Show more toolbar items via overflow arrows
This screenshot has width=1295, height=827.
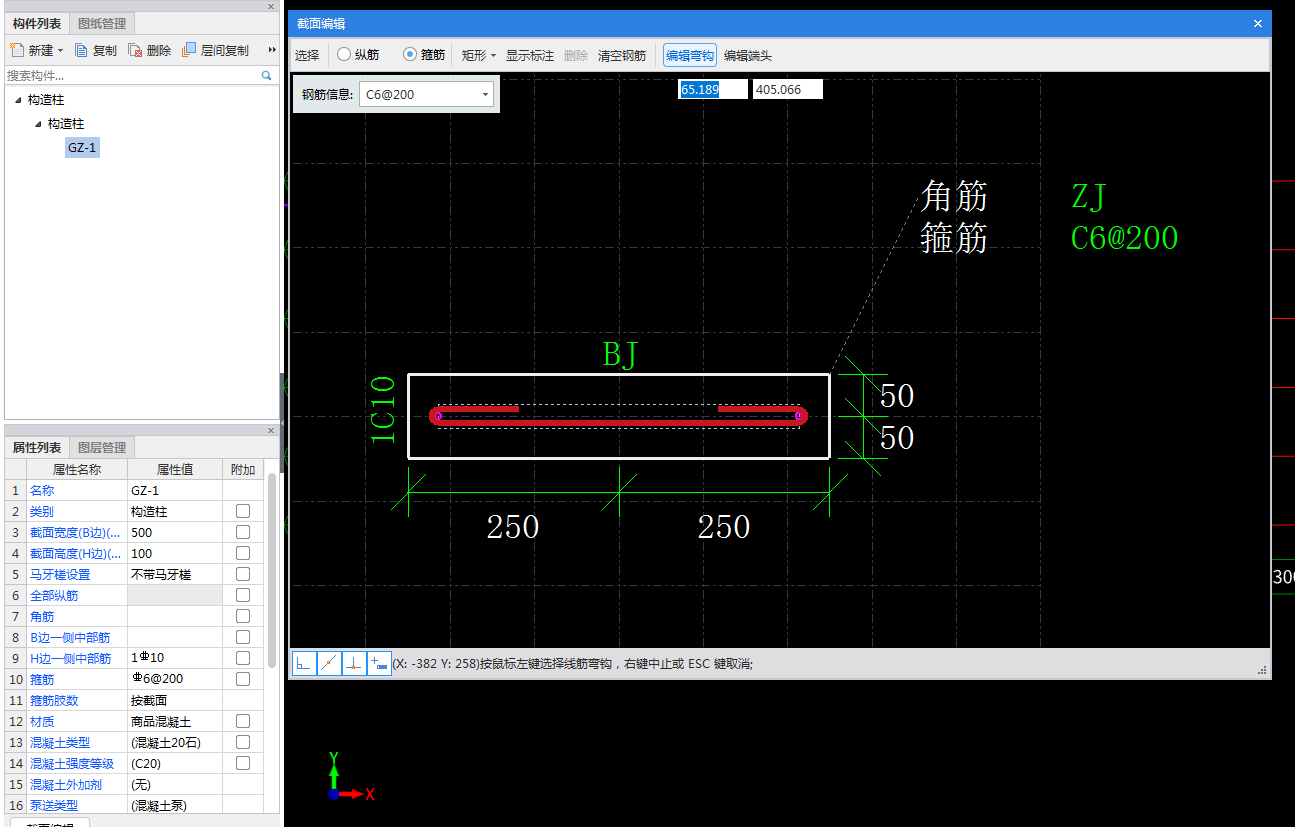pos(272,50)
